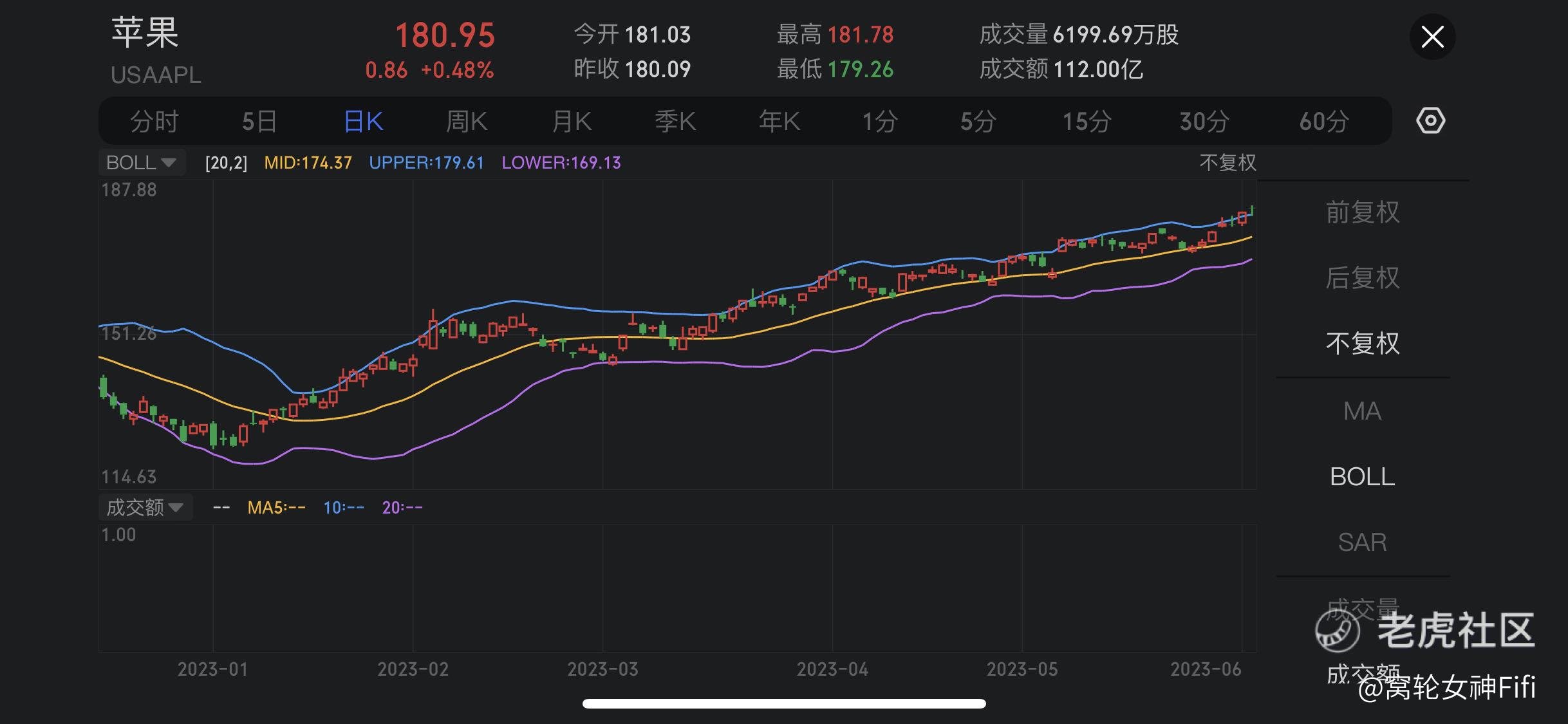This screenshot has width=1568, height=724.
Task: Choose the 15分 interval tab
Action: pyautogui.click(x=1087, y=121)
